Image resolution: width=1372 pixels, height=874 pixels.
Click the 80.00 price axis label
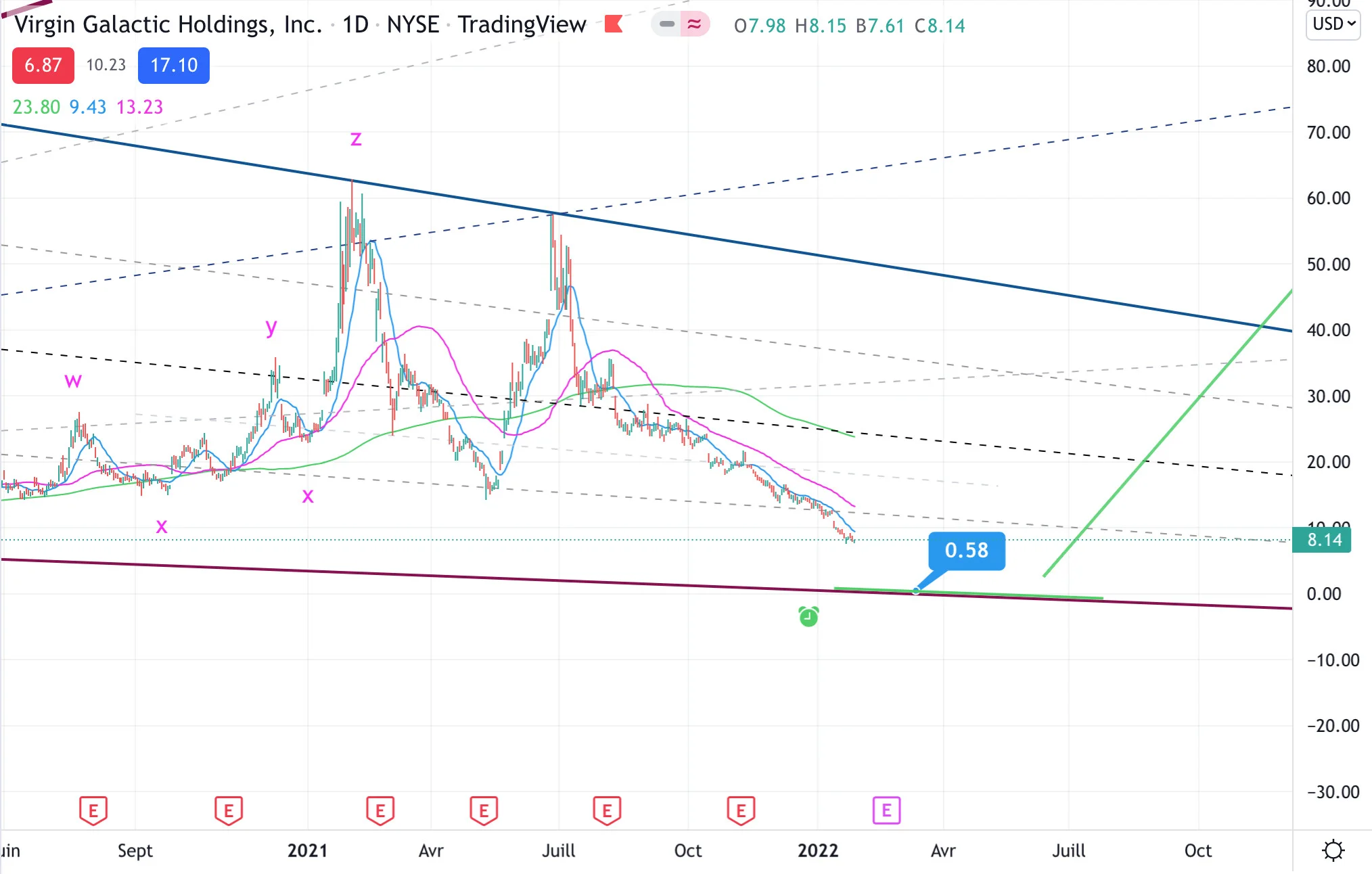1329,66
